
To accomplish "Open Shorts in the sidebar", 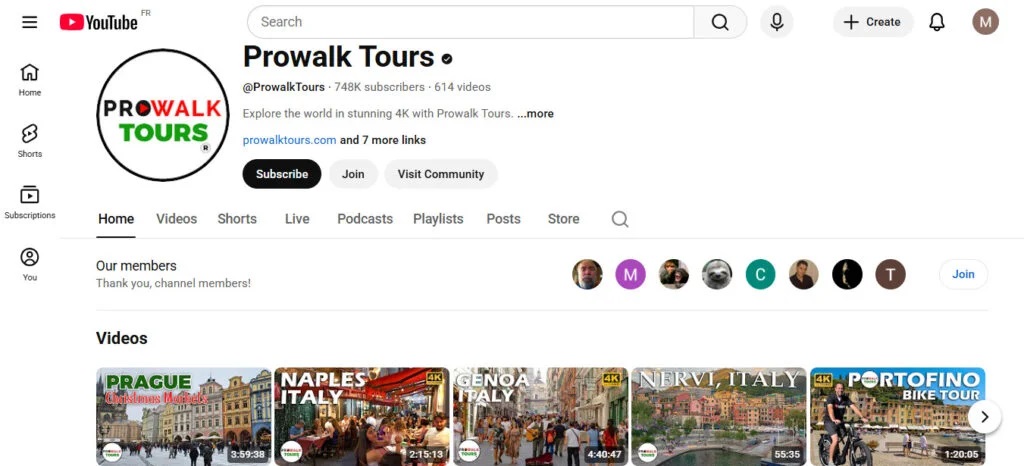I will coord(30,141).
